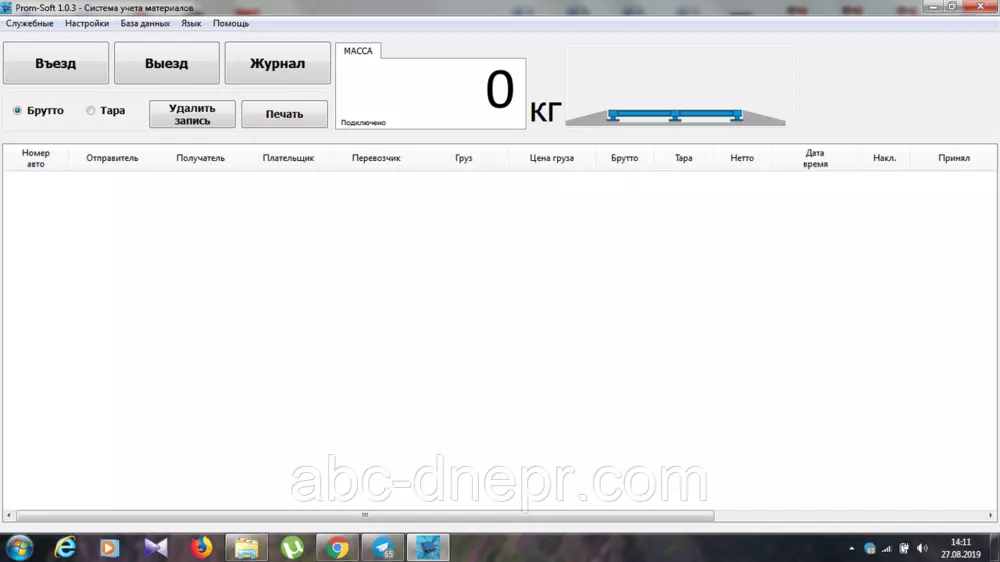1000x562 pixels.
Task: Click the Отправитель column header
Action: click(x=112, y=158)
